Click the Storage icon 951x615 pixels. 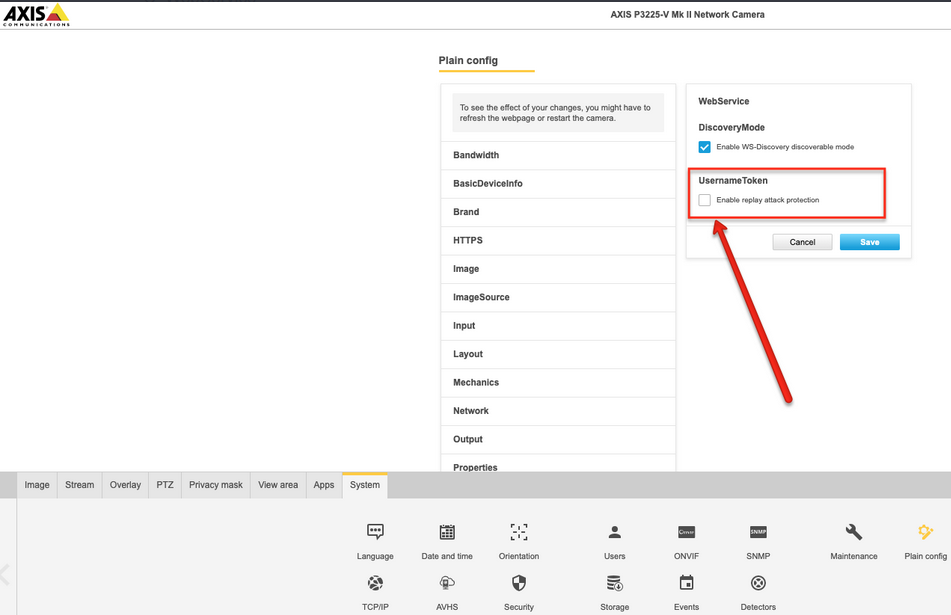pos(614,584)
